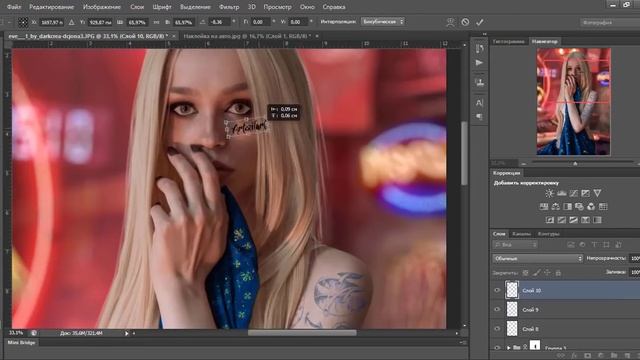The height and width of the screenshot is (360, 640).
Task: Click the rotation angle input field
Action: pos(220,22)
